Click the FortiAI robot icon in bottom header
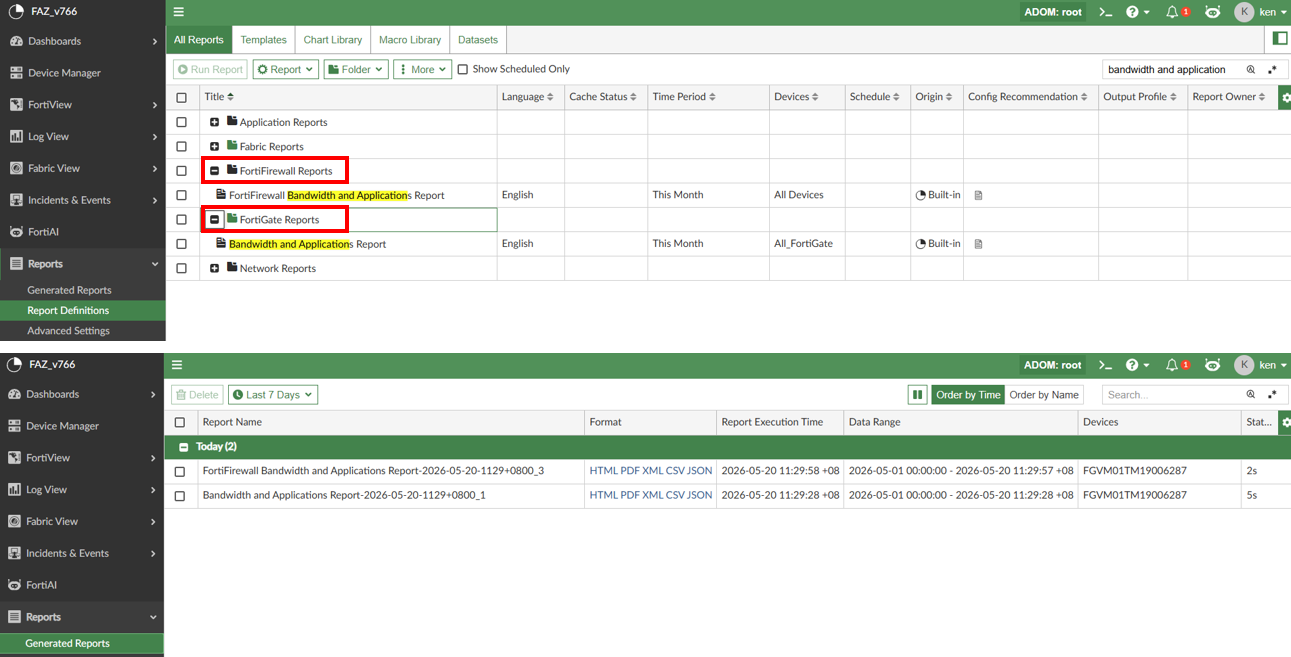 1212,365
